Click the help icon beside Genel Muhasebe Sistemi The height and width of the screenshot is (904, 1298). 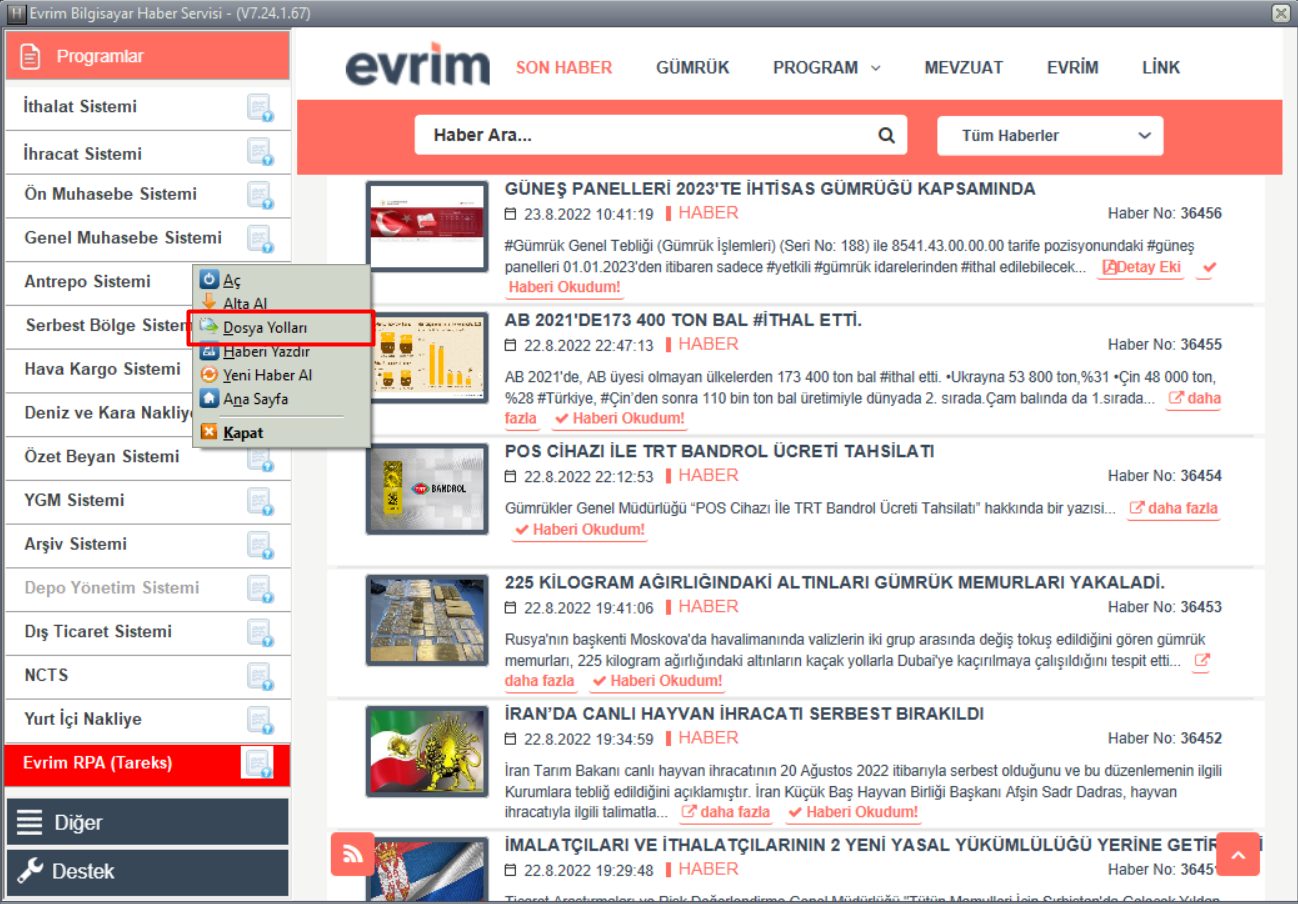coord(260,239)
